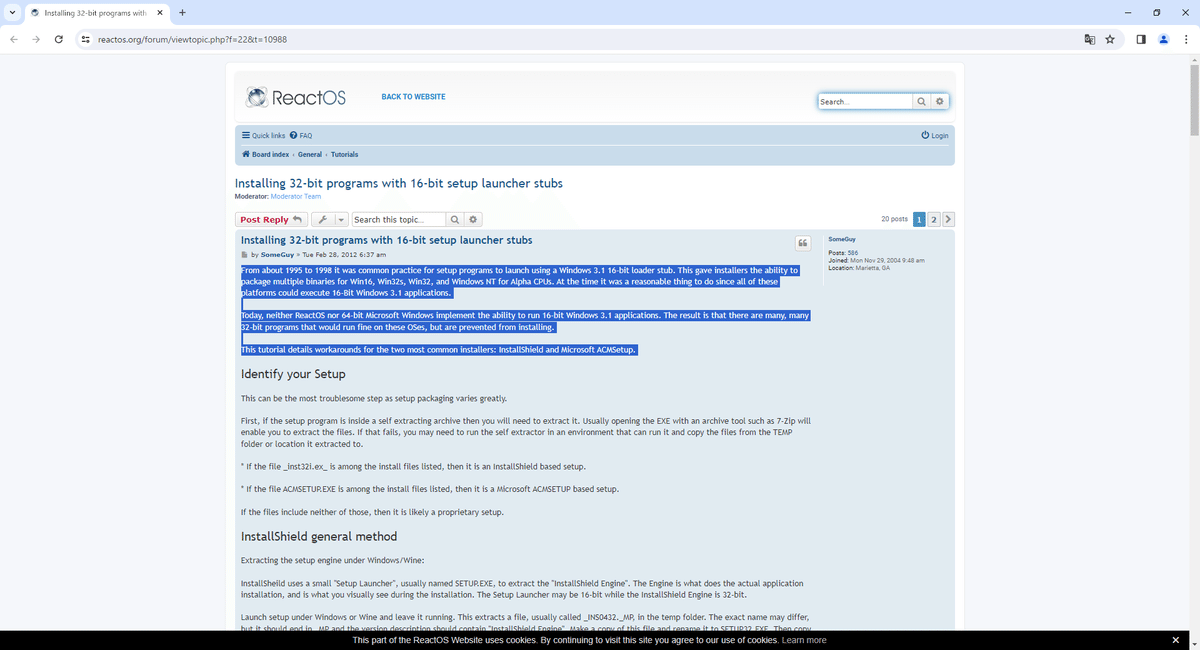Open SomeGuy author link in post byline
Viewport: 1200px width, 650px height.
click(277, 255)
